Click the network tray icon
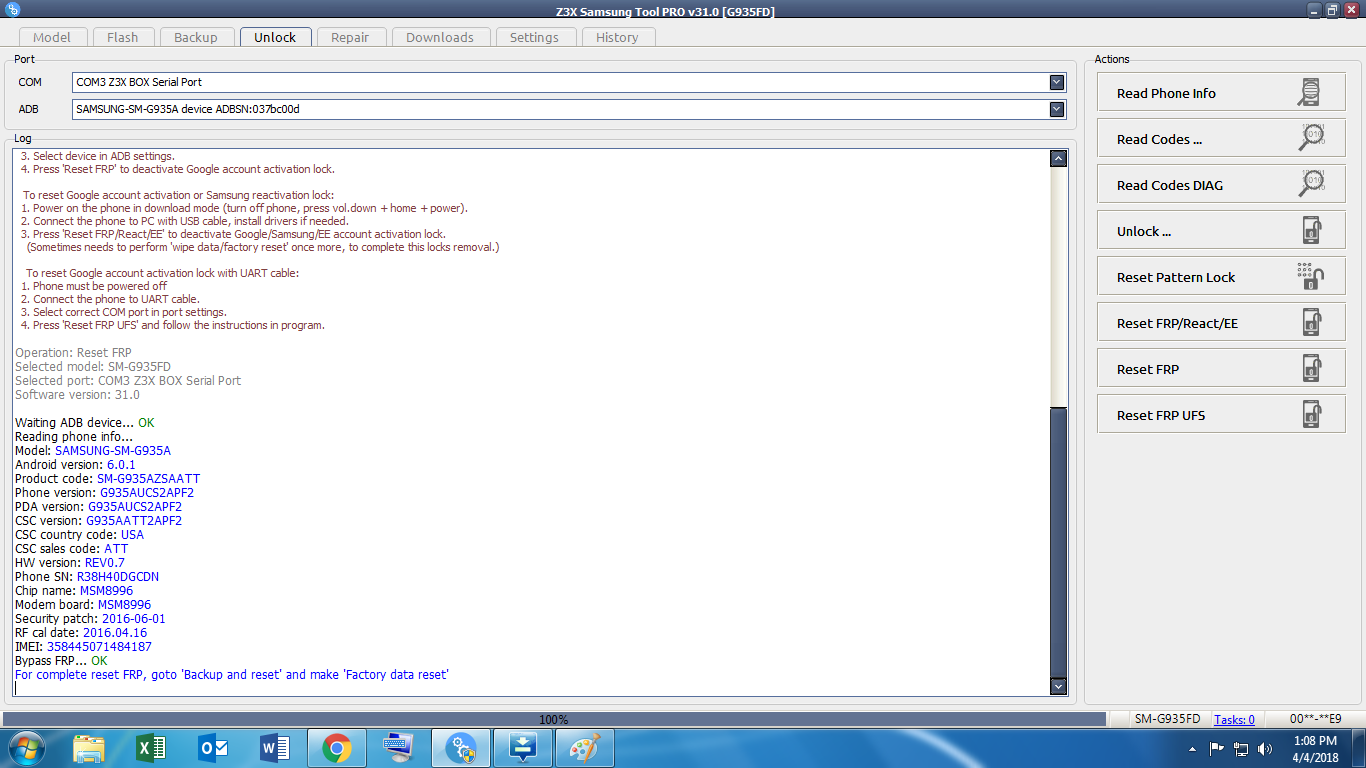 coord(1241,748)
